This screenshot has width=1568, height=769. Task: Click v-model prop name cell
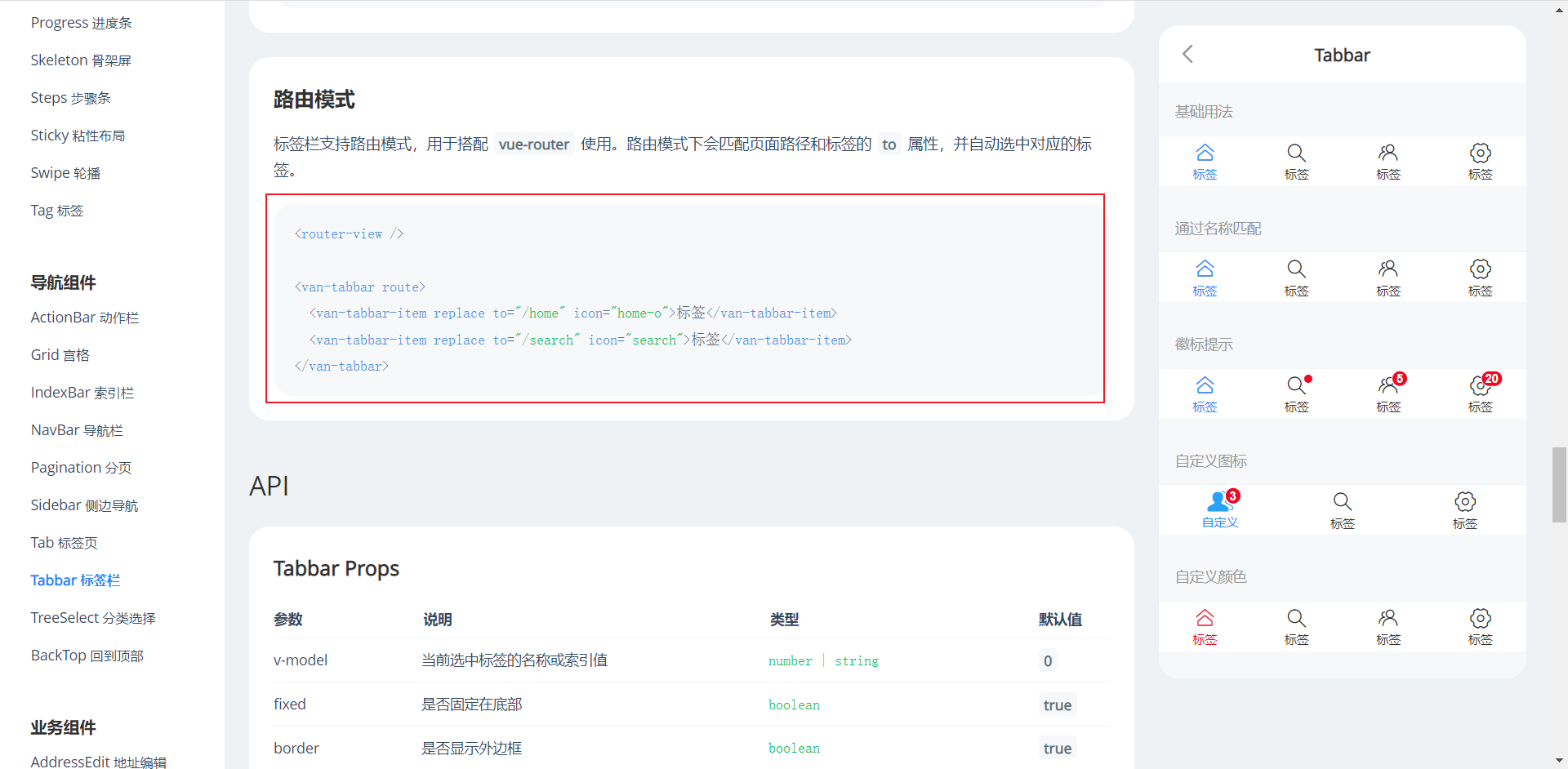[301, 660]
